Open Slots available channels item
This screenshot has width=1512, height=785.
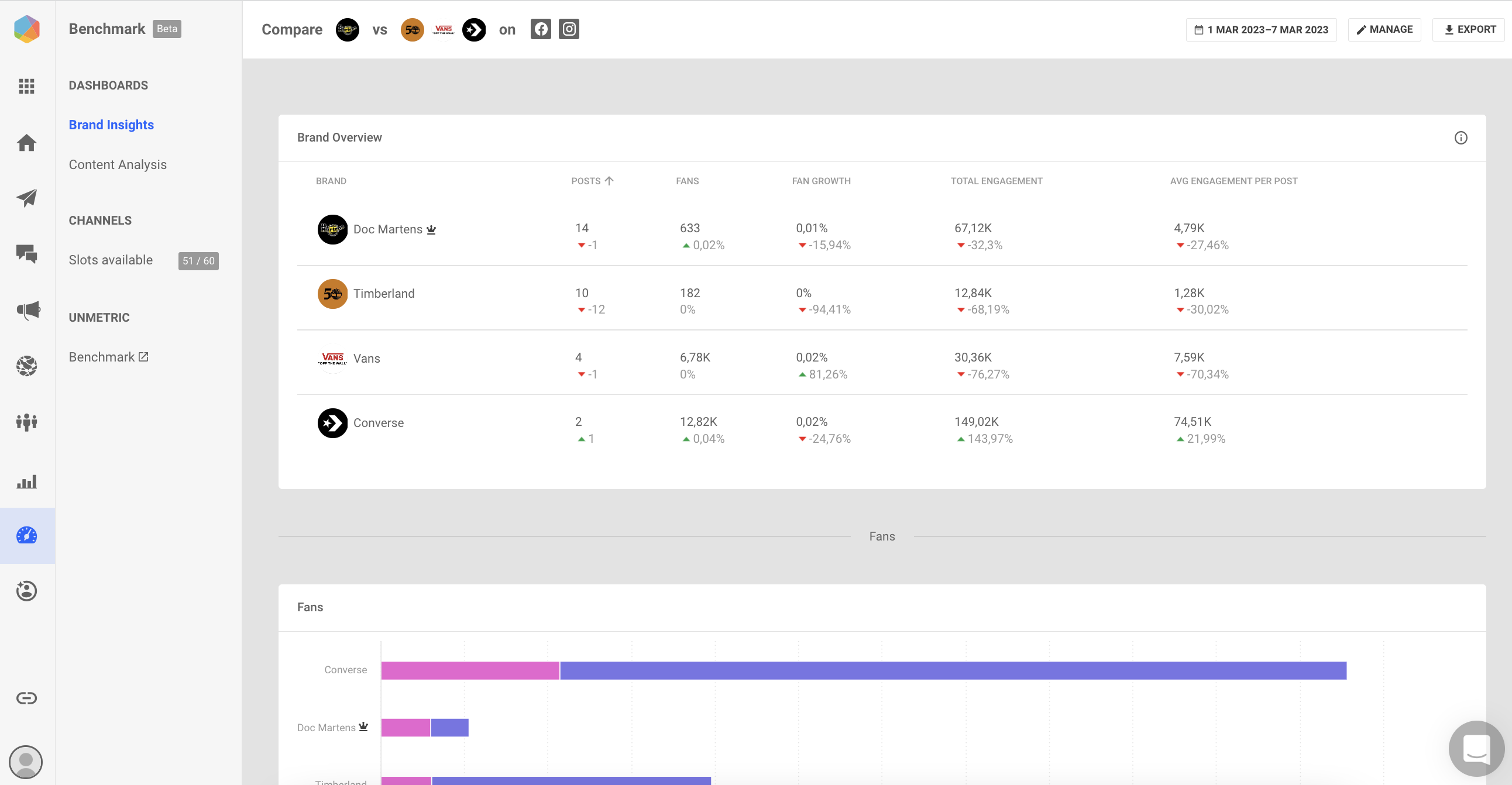pos(111,260)
